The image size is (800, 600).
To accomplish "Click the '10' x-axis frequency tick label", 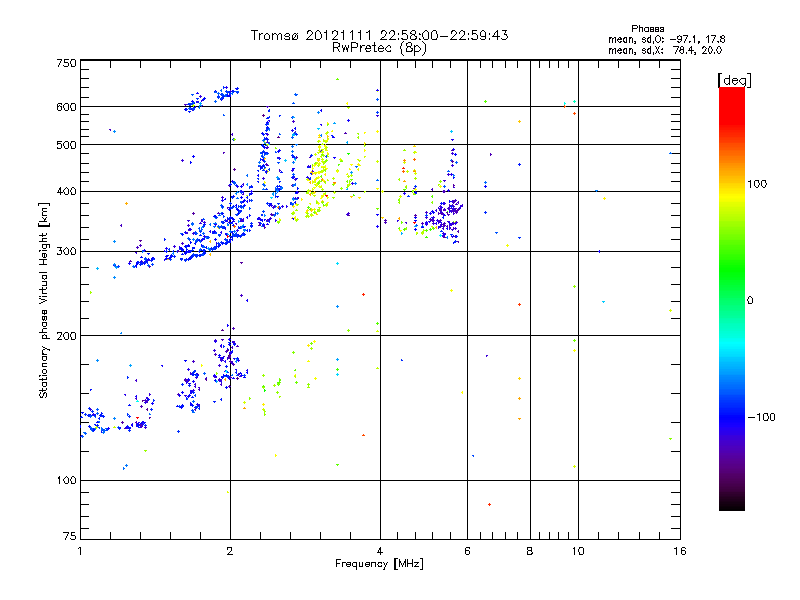I will pos(578,551).
